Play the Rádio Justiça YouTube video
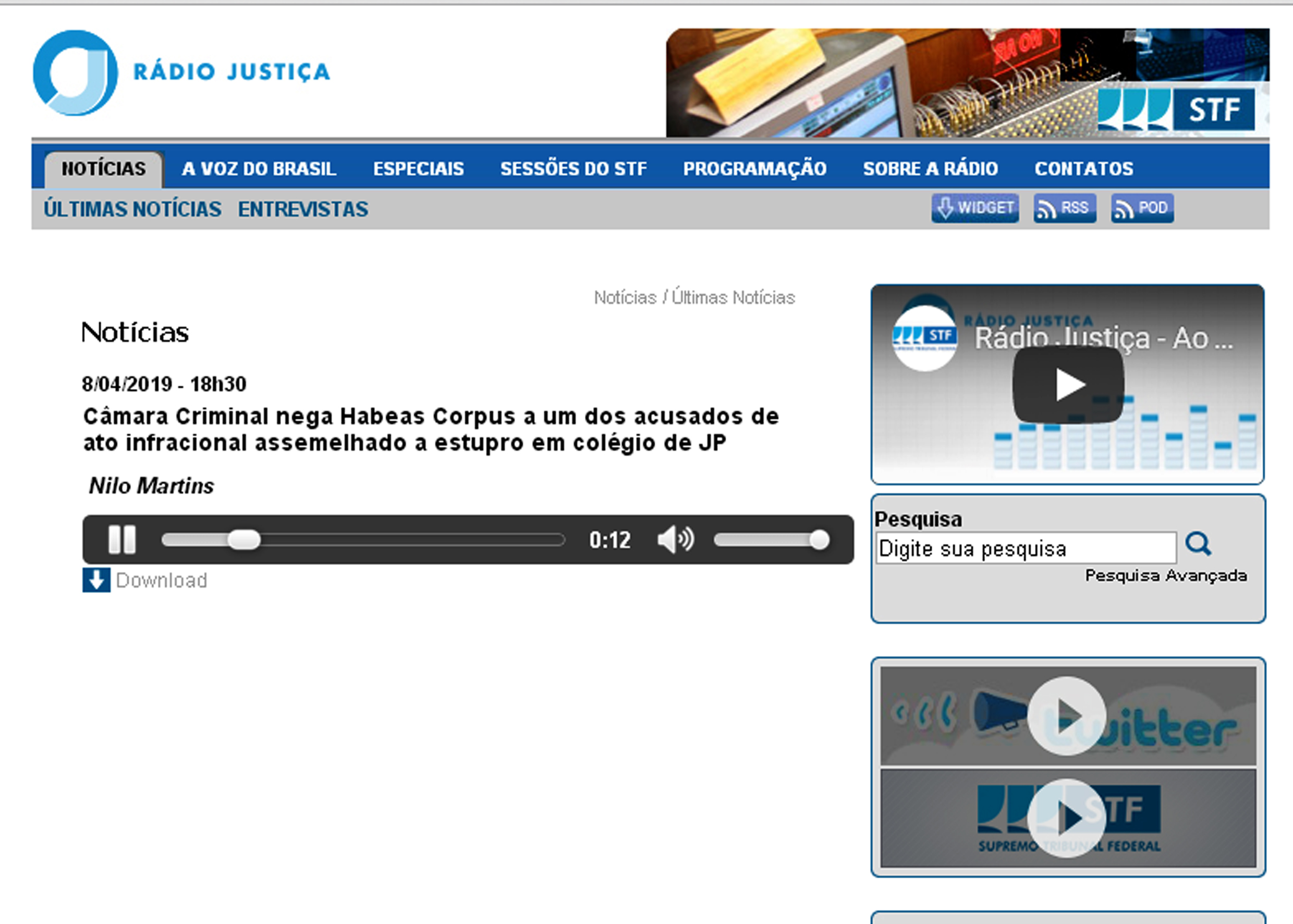The height and width of the screenshot is (924, 1293). (1067, 385)
